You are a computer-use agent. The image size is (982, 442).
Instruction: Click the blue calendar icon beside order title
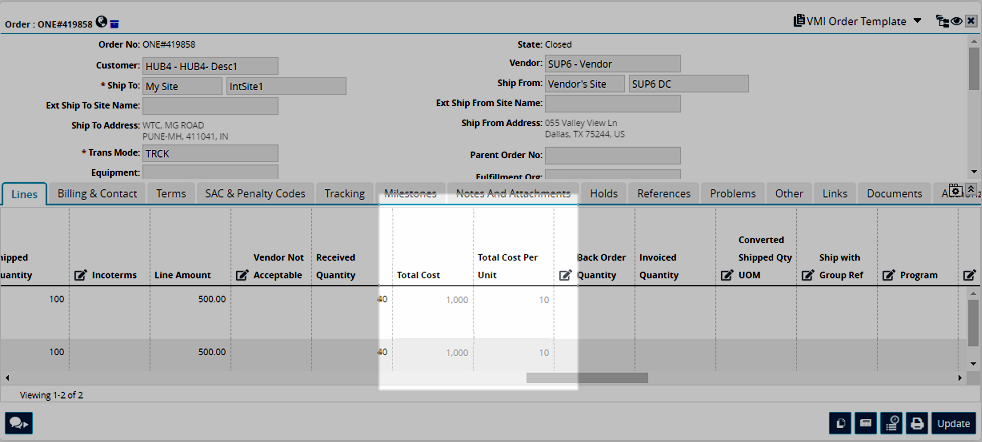click(115, 24)
